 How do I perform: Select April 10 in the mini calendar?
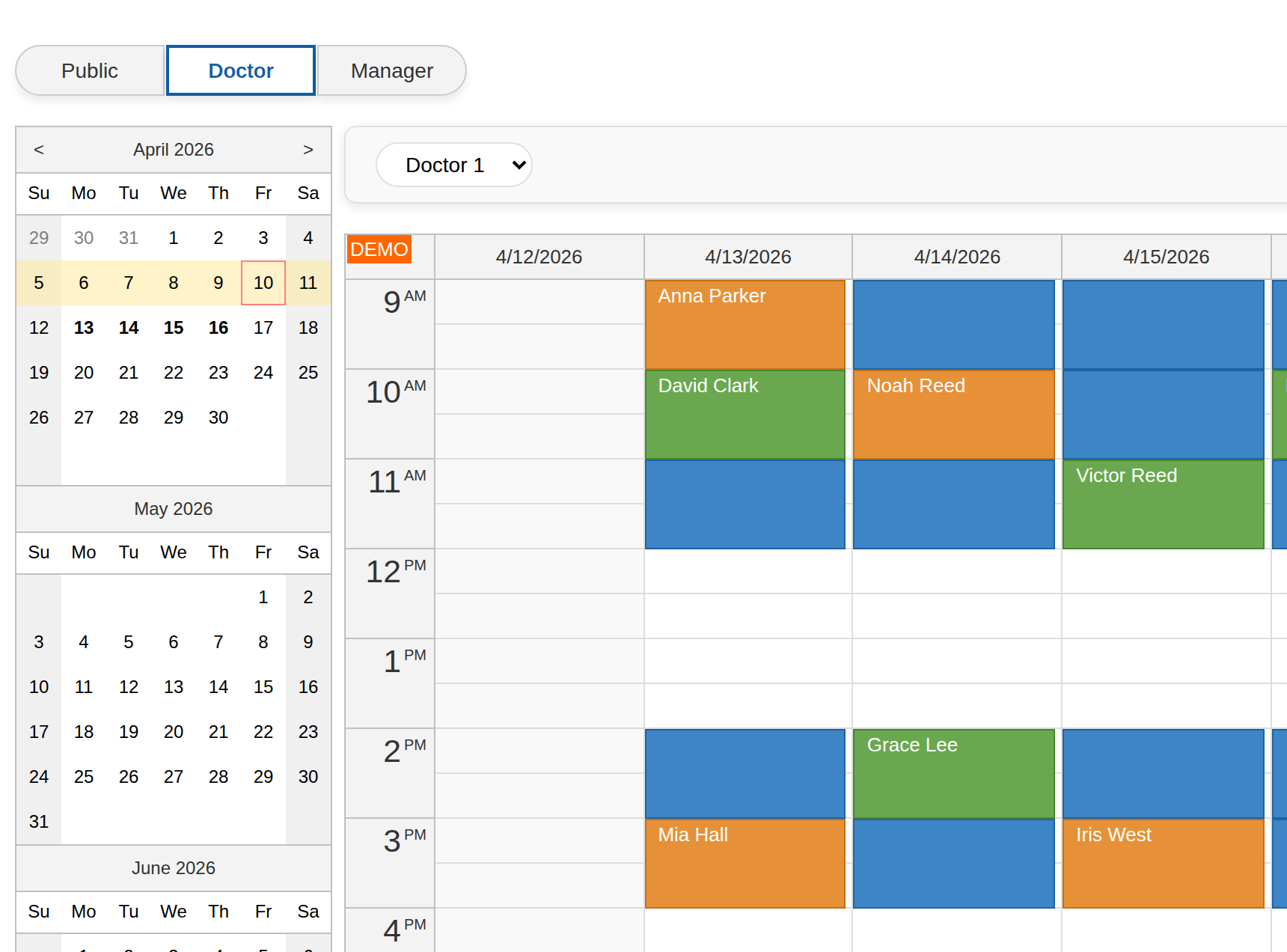[x=263, y=283]
